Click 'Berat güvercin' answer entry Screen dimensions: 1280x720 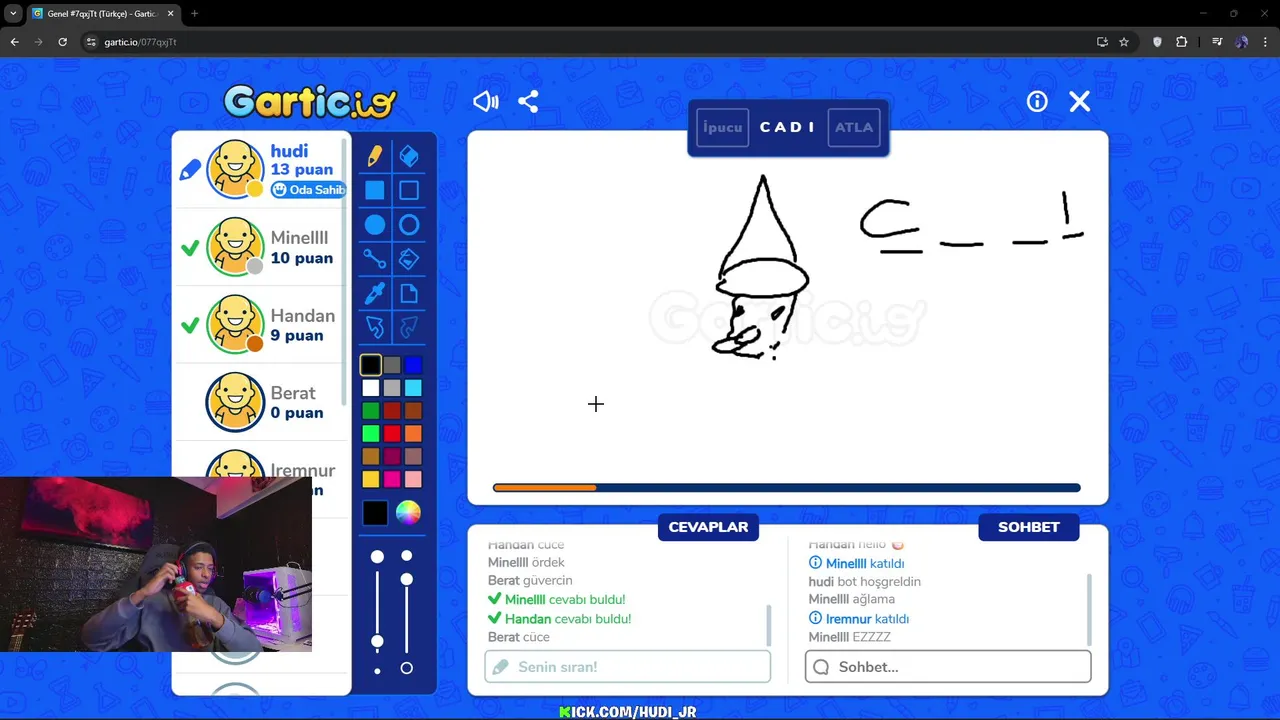coord(530,580)
